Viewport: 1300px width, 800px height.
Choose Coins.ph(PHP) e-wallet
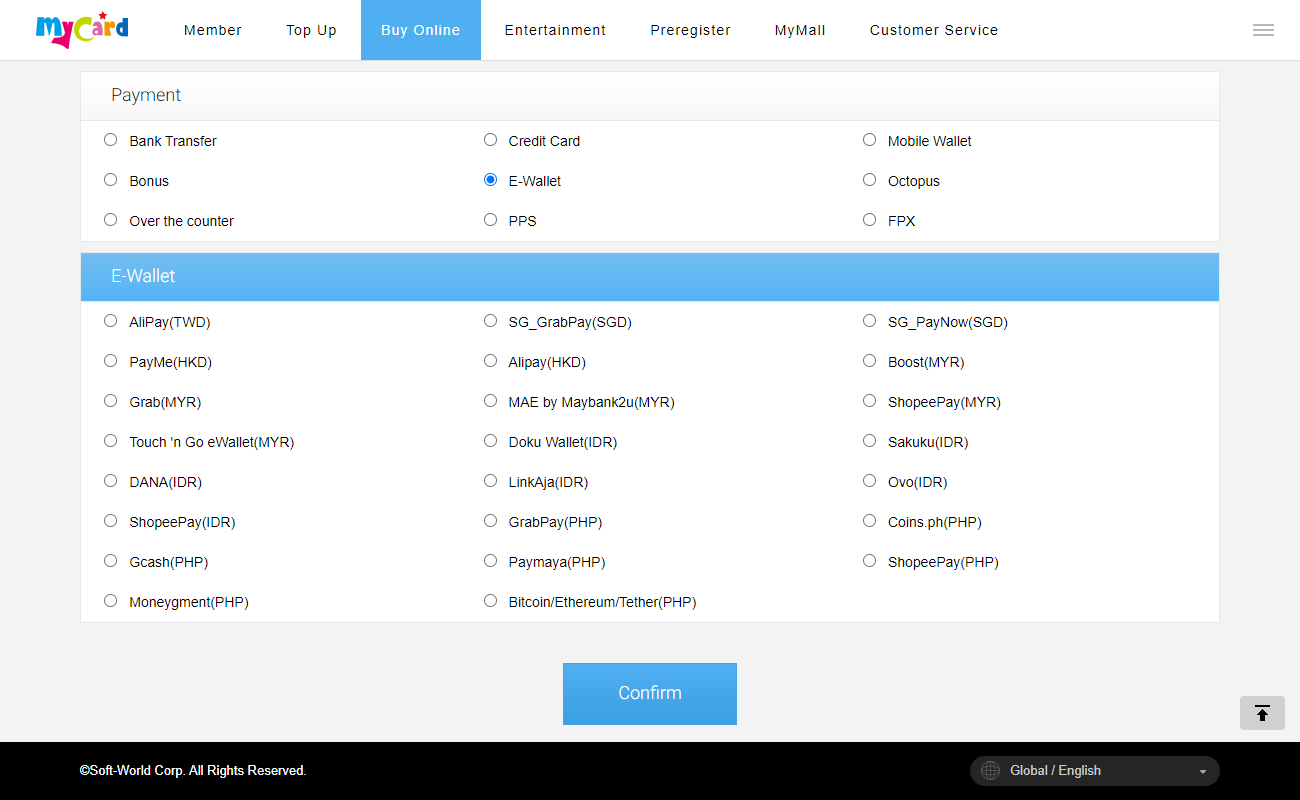click(x=870, y=521)
